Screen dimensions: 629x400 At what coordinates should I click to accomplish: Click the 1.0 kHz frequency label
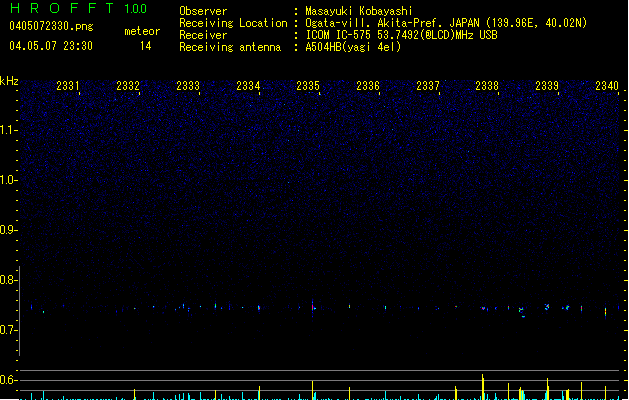click(x=8, y=180)
